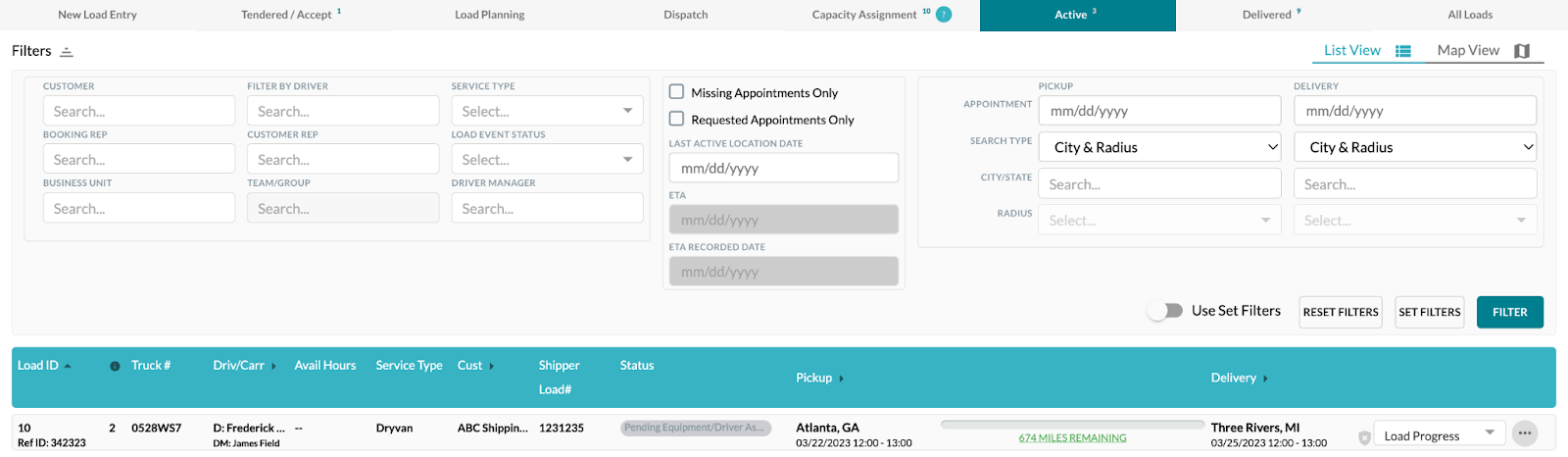Click the Delivery appointment date field
Image resolution: width=1568 pixels, height=457 pixels.
point(1415,111)
